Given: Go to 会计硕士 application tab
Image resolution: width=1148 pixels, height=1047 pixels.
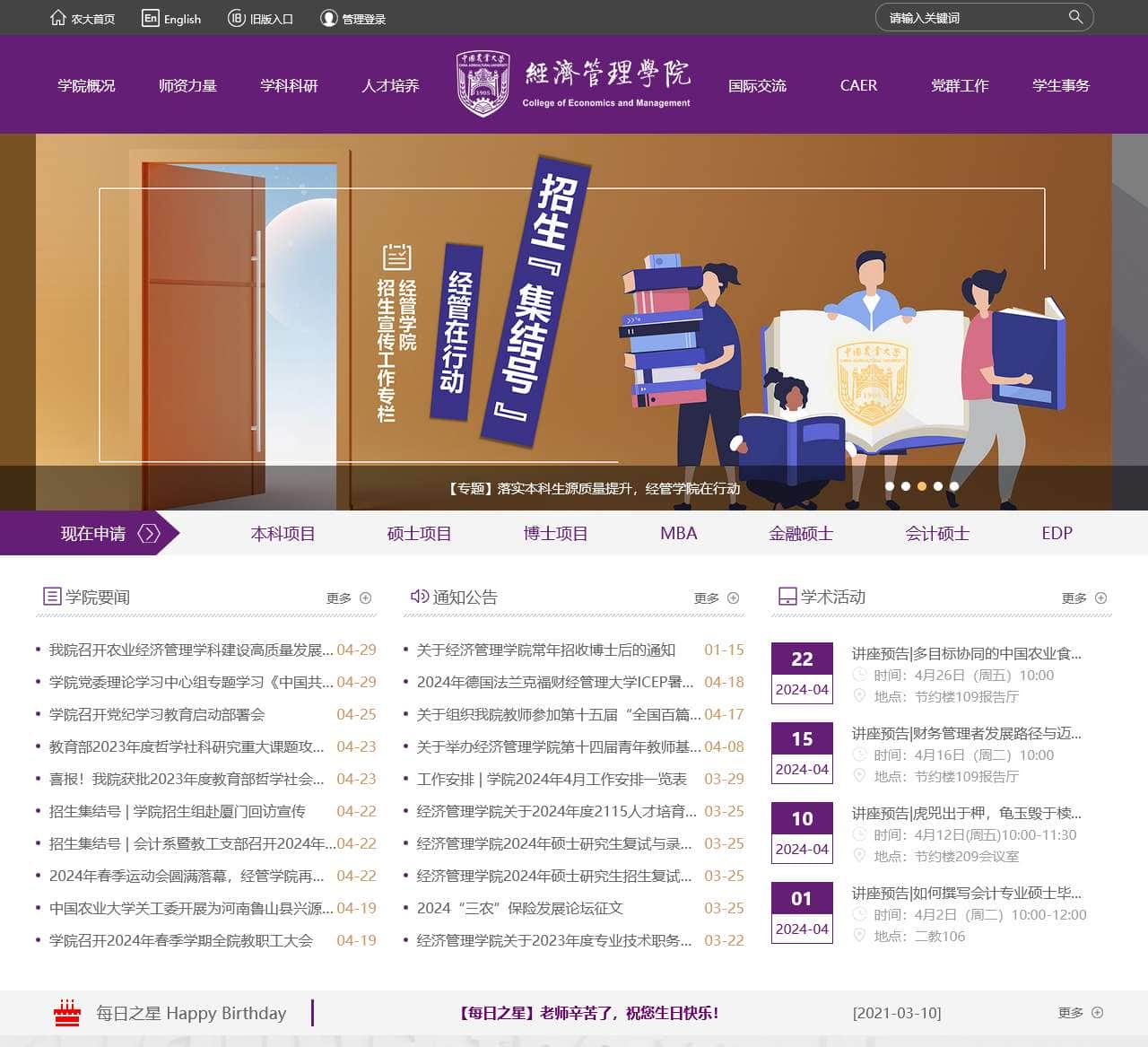Looking at the screenshot, I should coord(938,534).
